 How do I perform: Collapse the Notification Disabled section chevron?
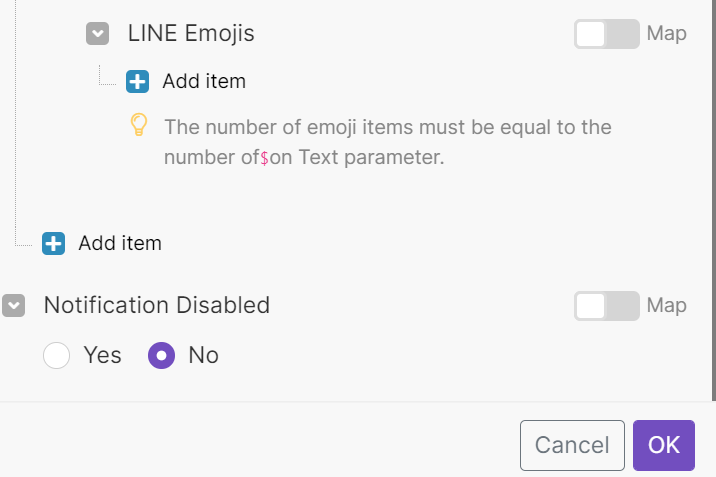pyautogui.click(x=14, y=305)
